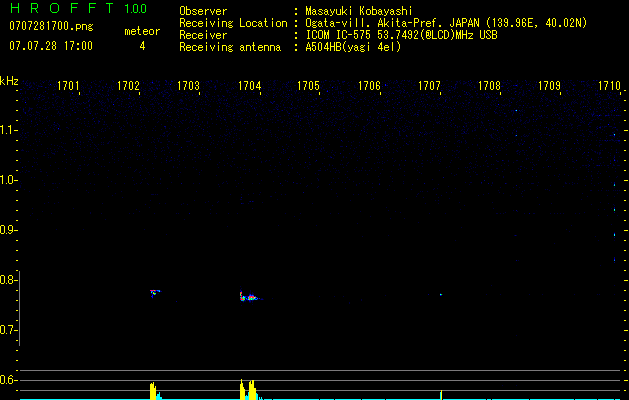Click the 1704 time axis label
This screenshot has width=629, height=400.
click(250, 85)
